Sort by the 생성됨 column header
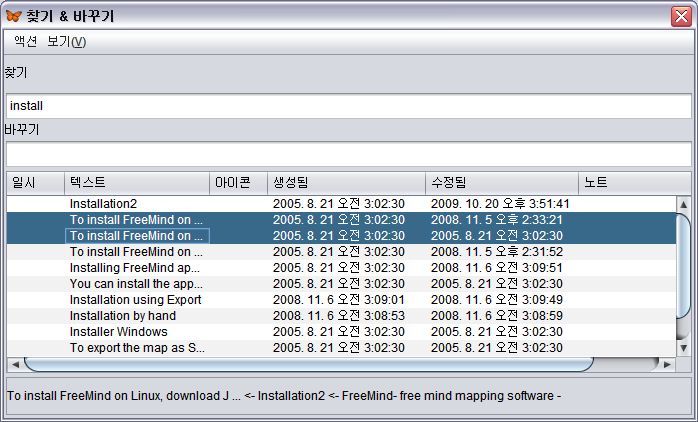698x422 pixels. 346,183
